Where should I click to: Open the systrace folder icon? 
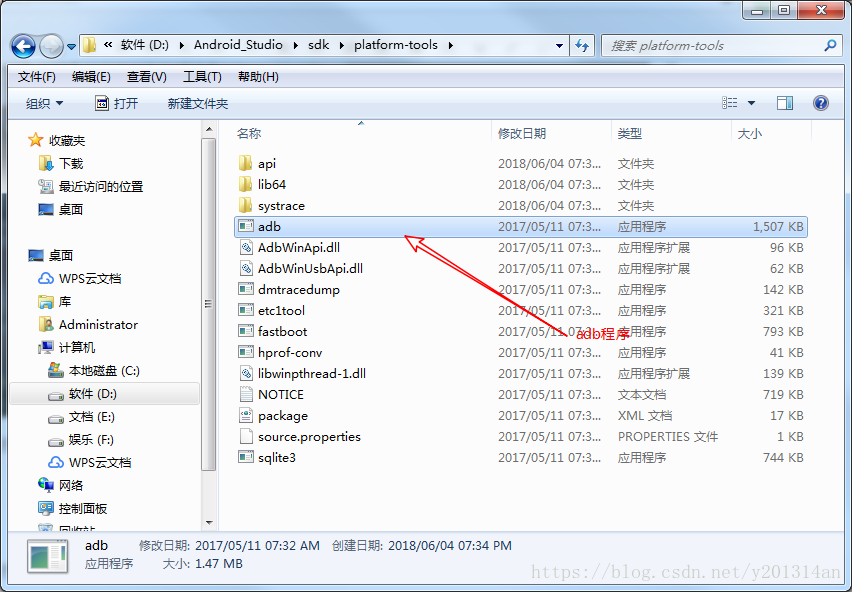246,205
